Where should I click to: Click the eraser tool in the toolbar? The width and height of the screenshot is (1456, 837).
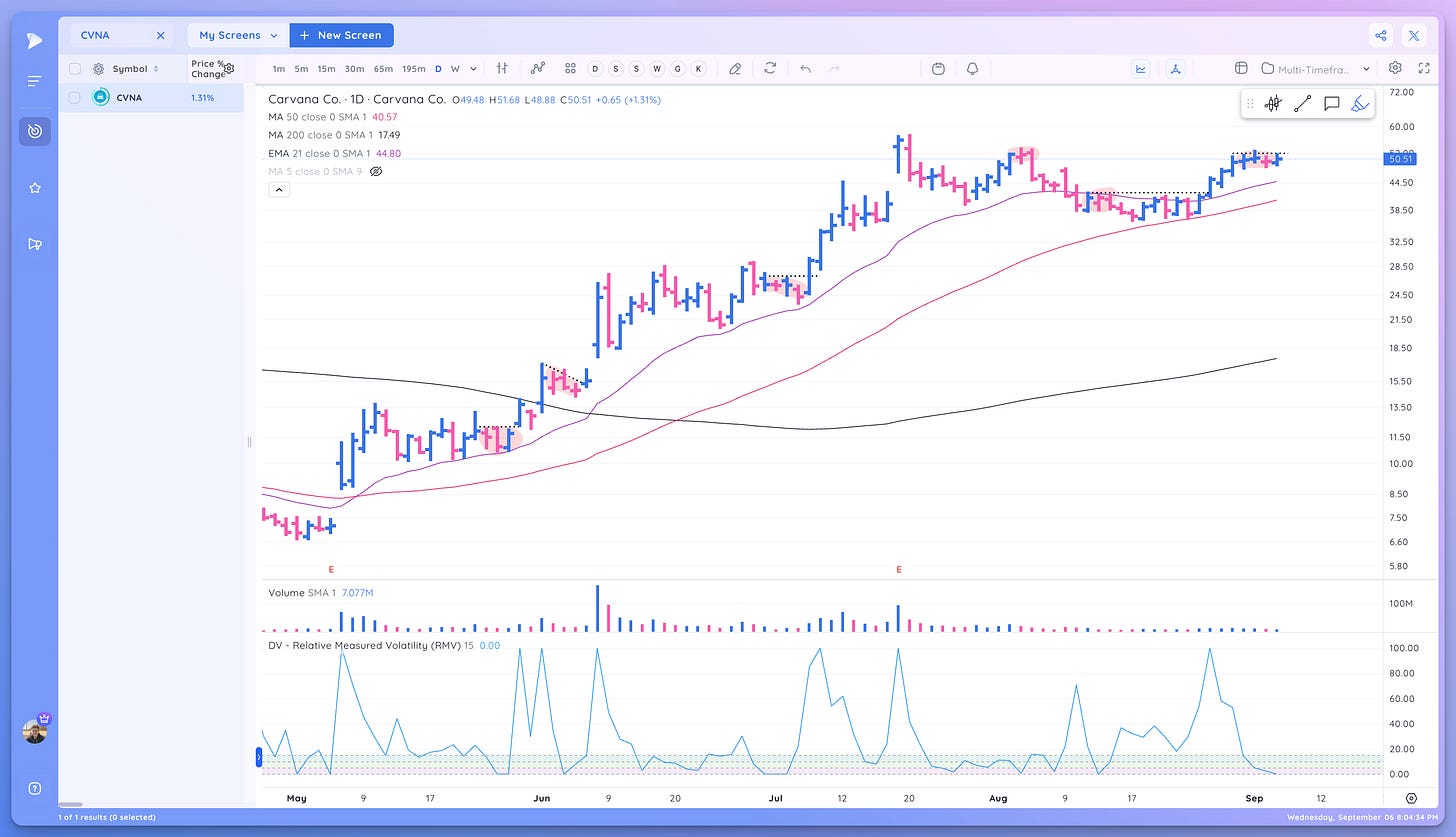tap(735, 68)
